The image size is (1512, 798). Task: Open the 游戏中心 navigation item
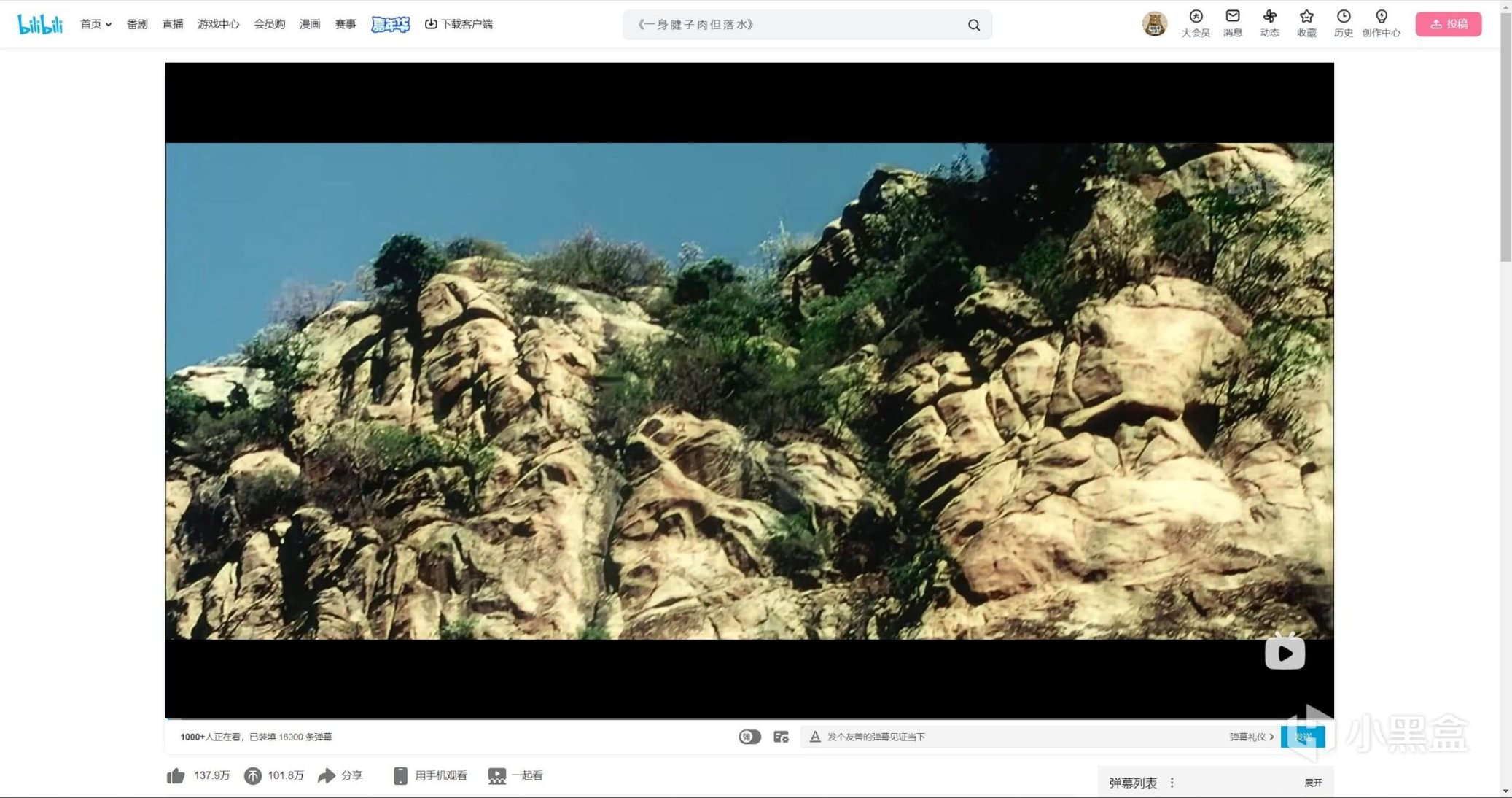coord(218,24)
